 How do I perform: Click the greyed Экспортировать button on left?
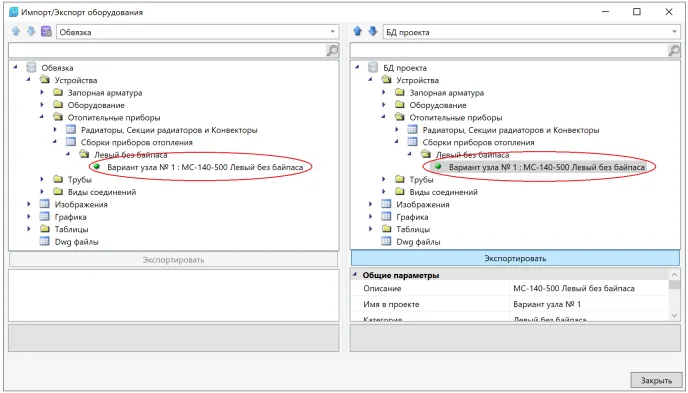click(x=173, y=260)
